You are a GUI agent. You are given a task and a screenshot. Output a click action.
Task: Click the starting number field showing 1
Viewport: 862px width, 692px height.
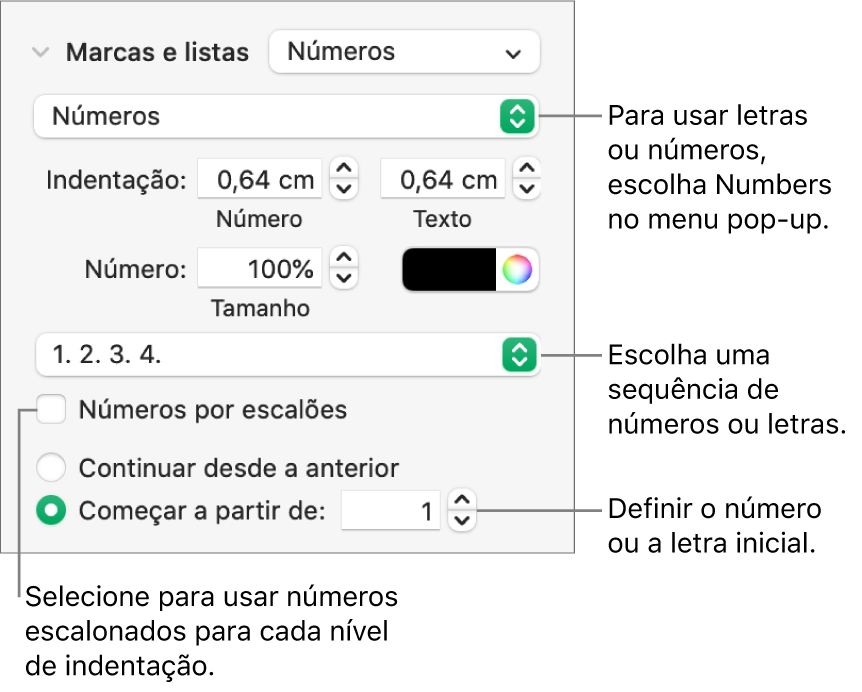391,511
